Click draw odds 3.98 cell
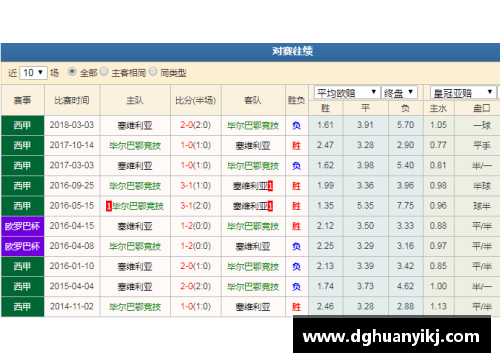The width and height of the screenshot is (500, 362). tap(366, 166)
